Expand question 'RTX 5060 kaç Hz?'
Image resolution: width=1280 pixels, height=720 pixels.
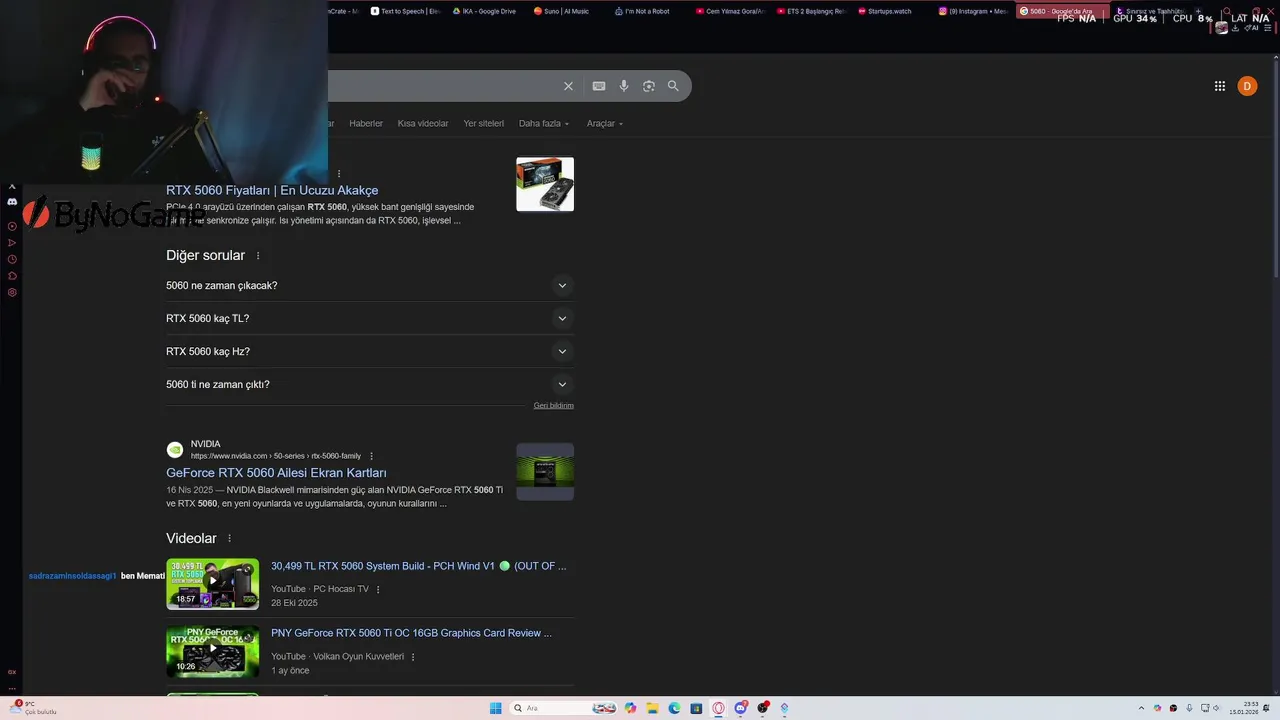pyautogui.click(x=370, y=351)
